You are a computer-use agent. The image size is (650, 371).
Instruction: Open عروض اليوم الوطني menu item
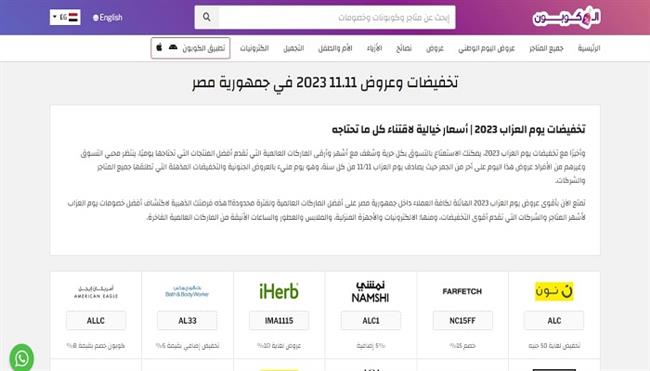coord(486,48)
